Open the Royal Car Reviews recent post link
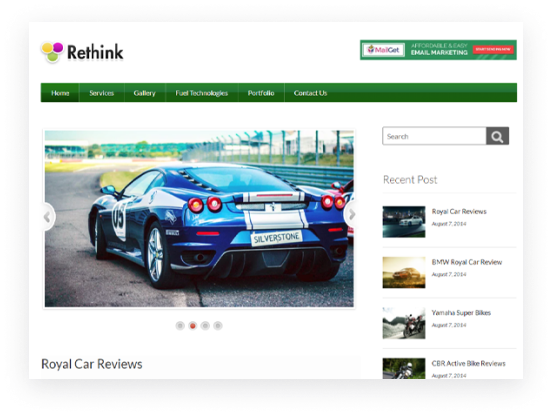The width and height of the screenshot is (552, 415). point(459,211)
